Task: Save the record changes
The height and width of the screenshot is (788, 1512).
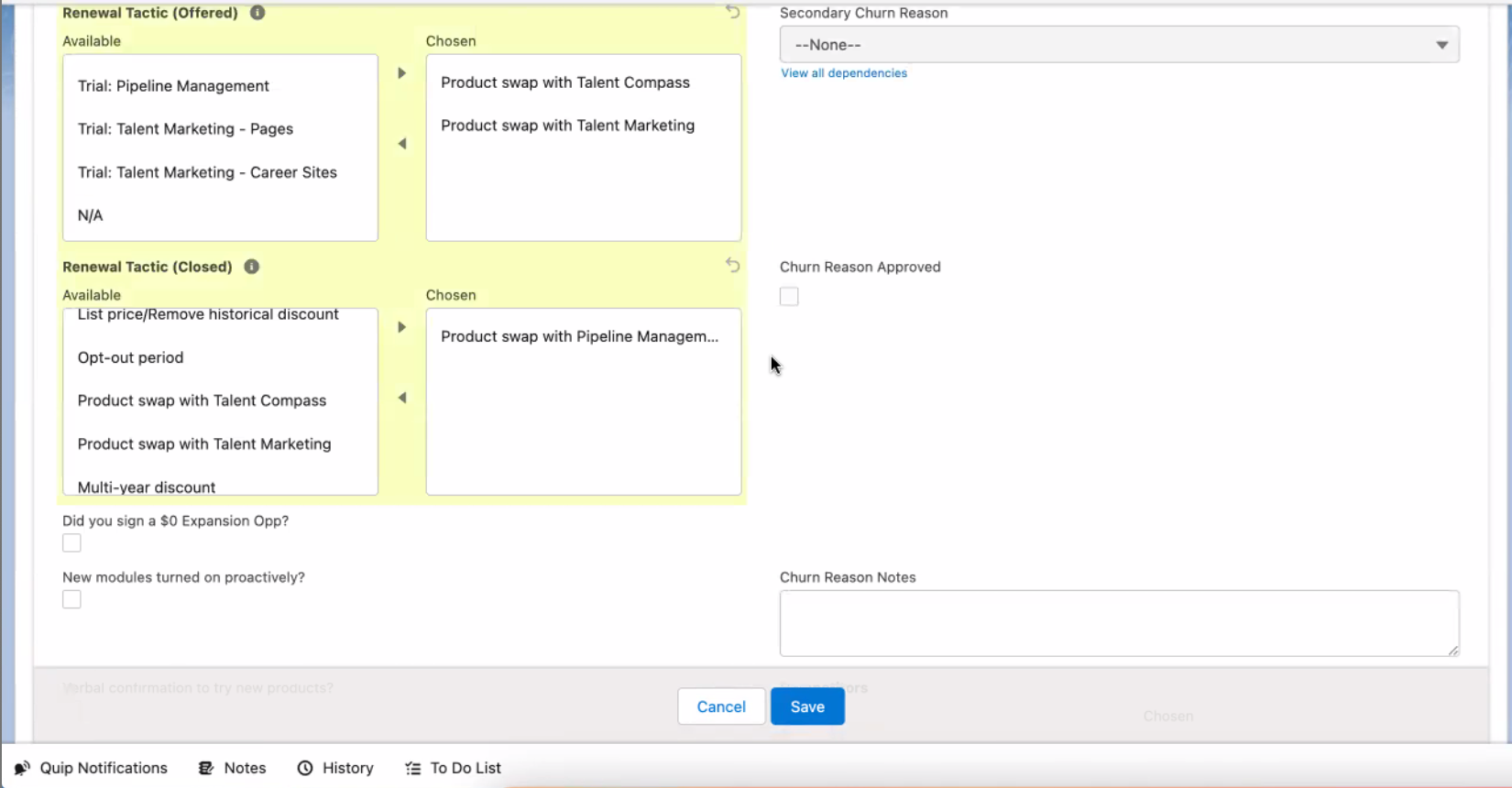Action: click(807, 706)
